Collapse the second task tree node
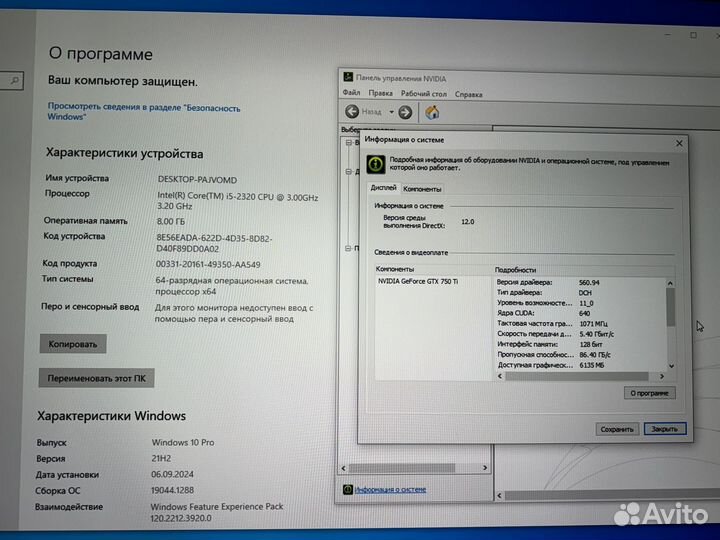 click(x=349, y=171)
